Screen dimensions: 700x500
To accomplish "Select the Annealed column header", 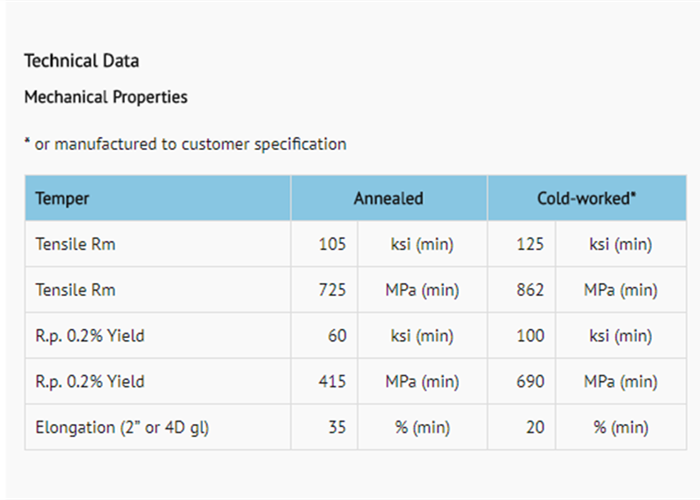I will point(388,198).
